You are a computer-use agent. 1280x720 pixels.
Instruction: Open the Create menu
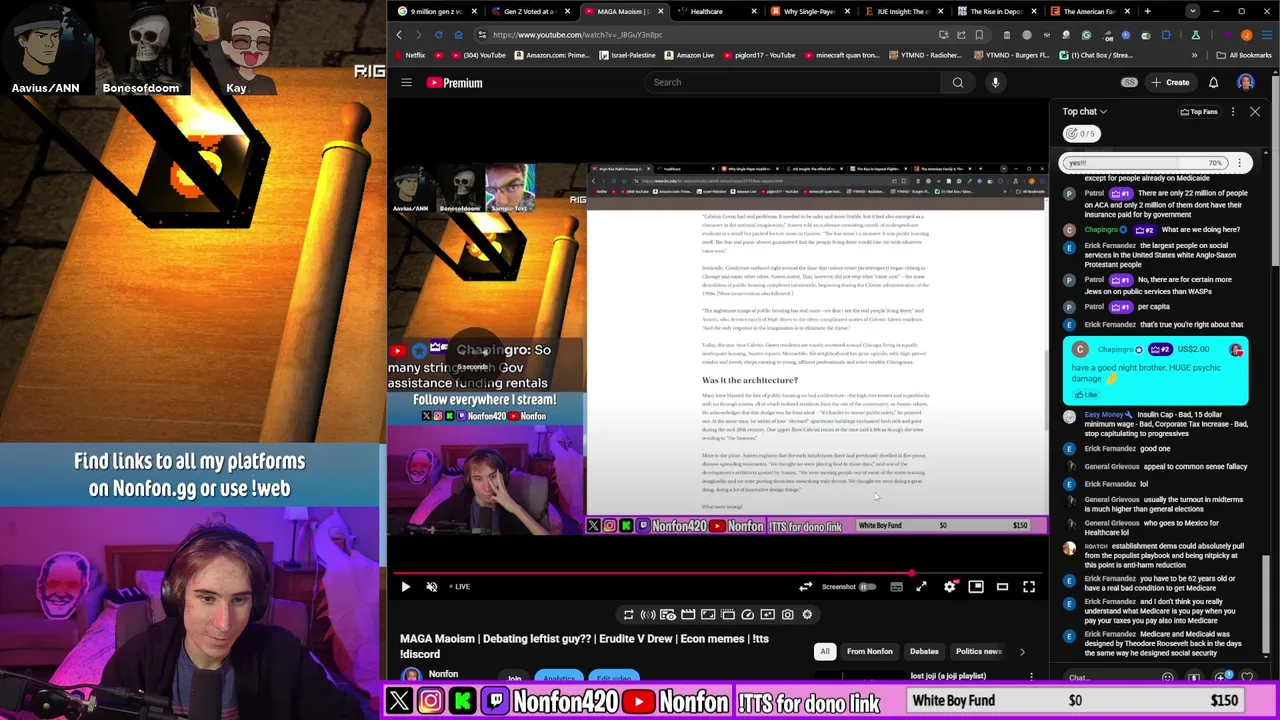click(x=1170, y=83)
